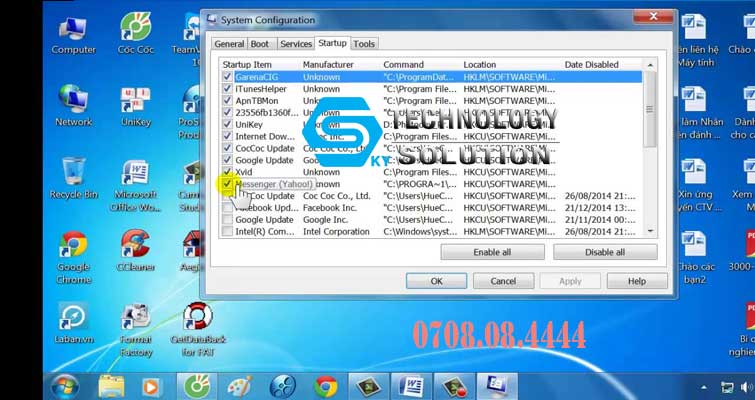The width and height of the screenshot is (755, 400).
Task: Click the startup list scroll-up arrow
Action: click(x=650, y=65)
